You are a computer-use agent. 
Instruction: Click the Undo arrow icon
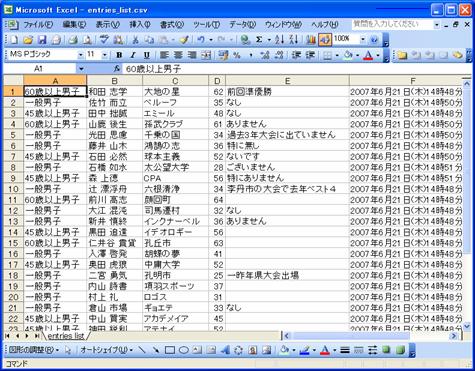201,40
